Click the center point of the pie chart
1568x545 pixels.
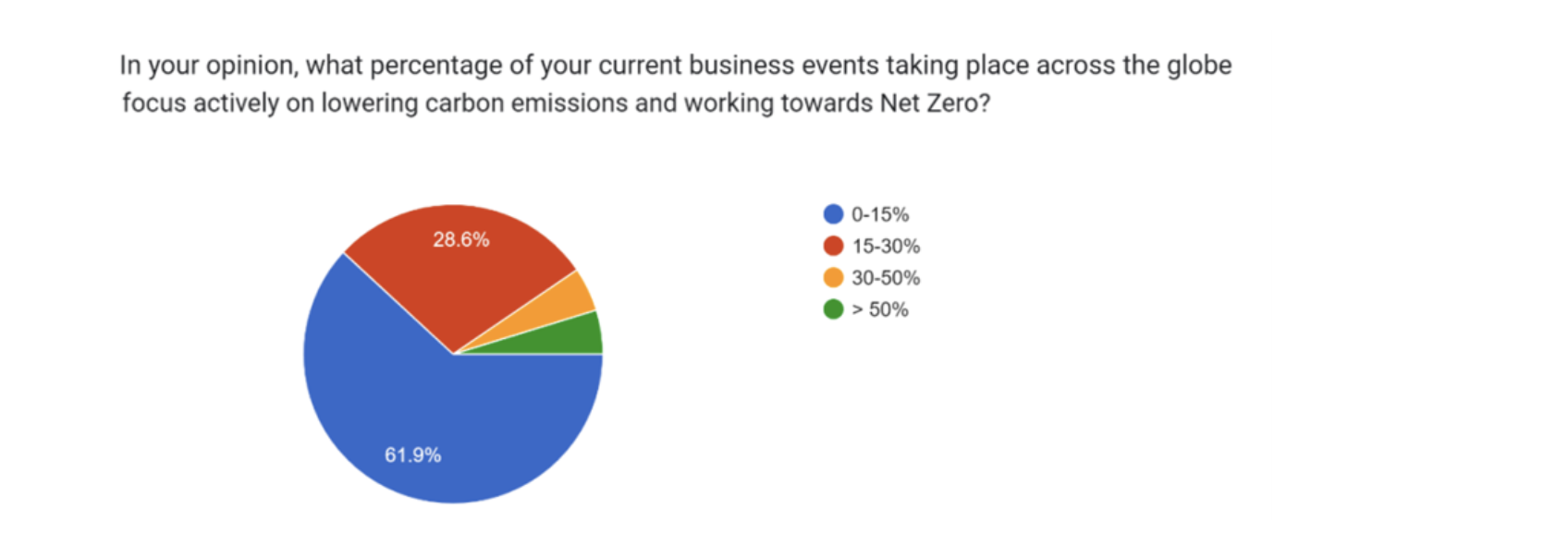click(x=453, y=354)
